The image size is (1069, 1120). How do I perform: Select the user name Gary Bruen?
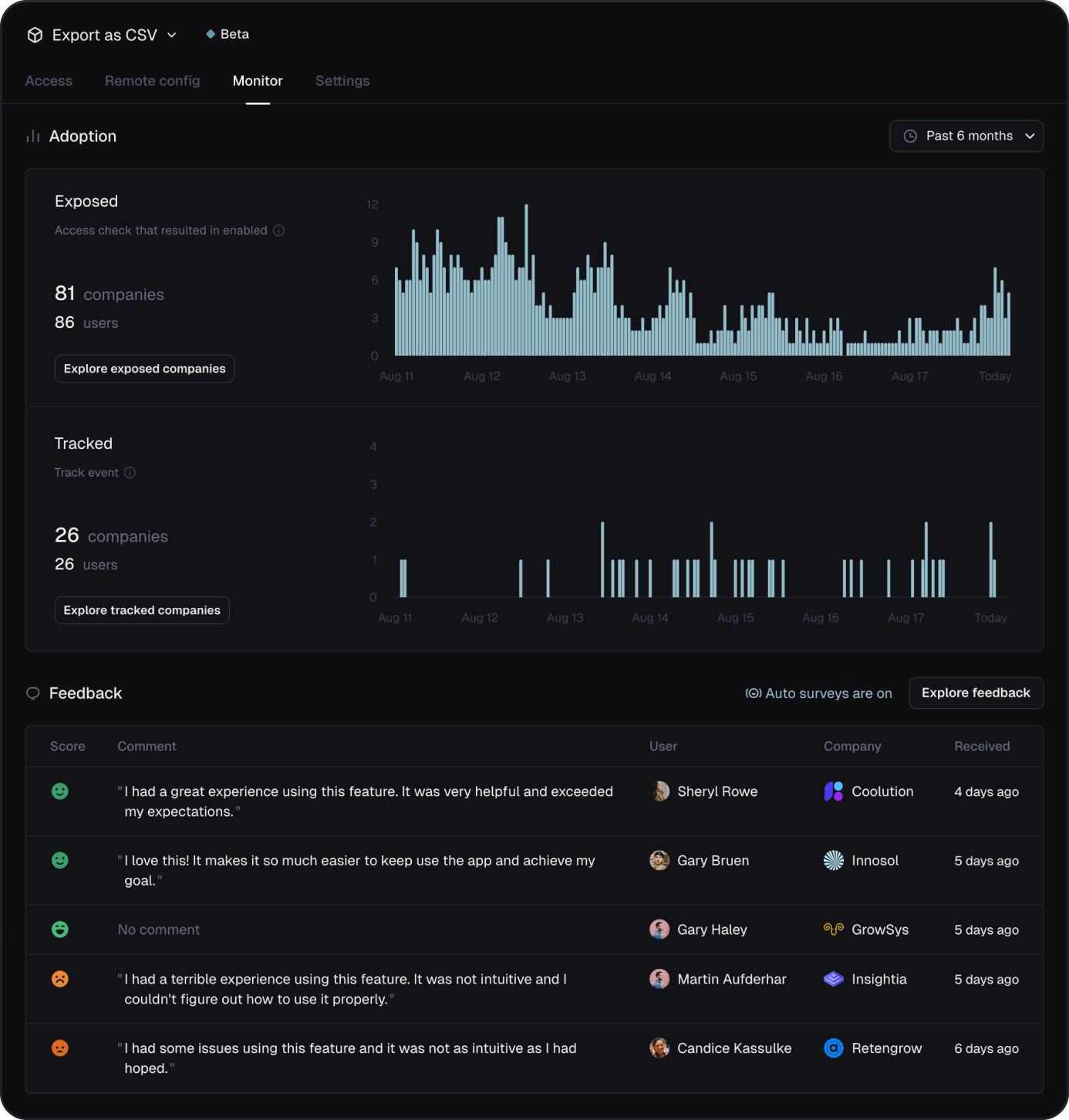tap(713, 860)
